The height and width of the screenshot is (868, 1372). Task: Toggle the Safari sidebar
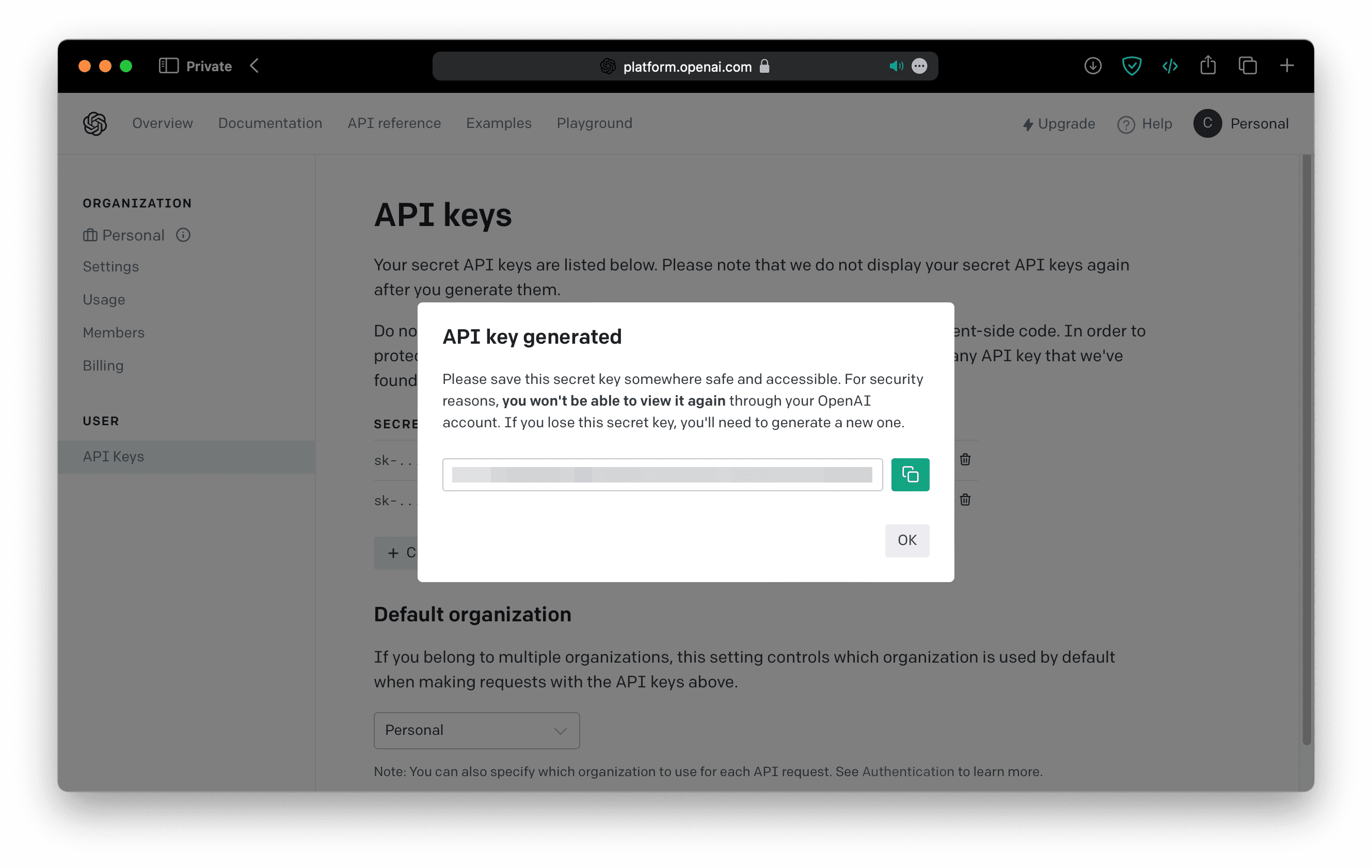[169, 66]
